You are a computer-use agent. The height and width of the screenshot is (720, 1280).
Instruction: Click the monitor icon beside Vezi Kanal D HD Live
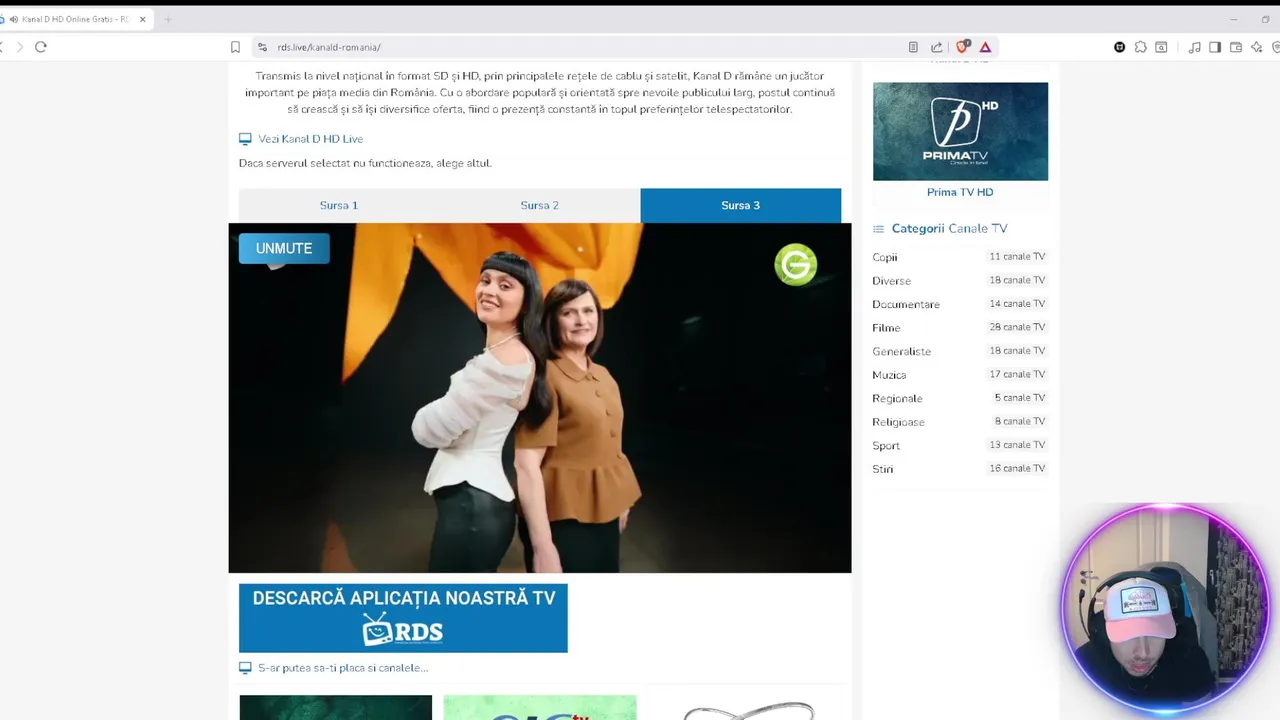(x=245, y=139)
